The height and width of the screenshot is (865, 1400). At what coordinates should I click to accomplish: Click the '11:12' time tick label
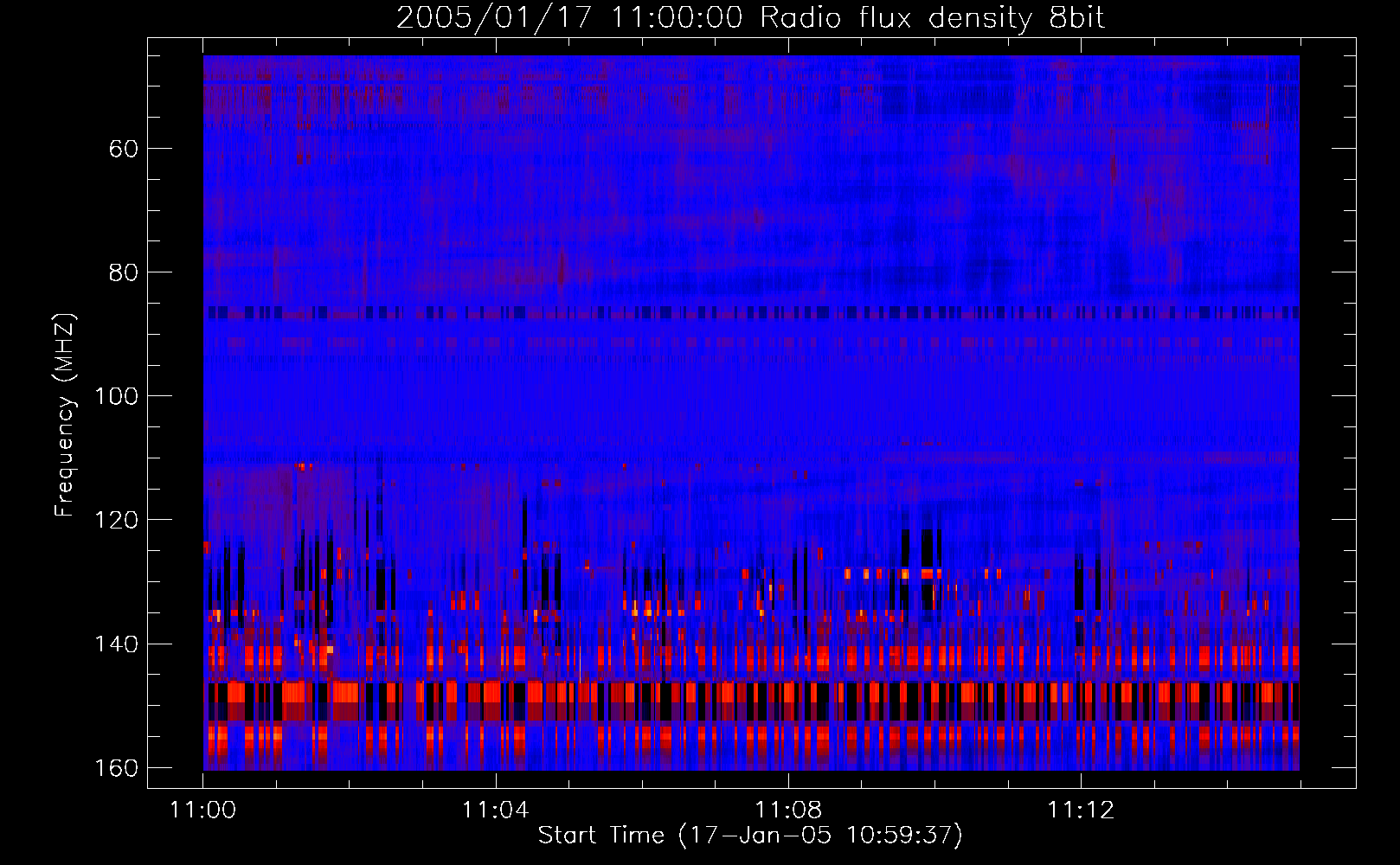coord(1081,811)
